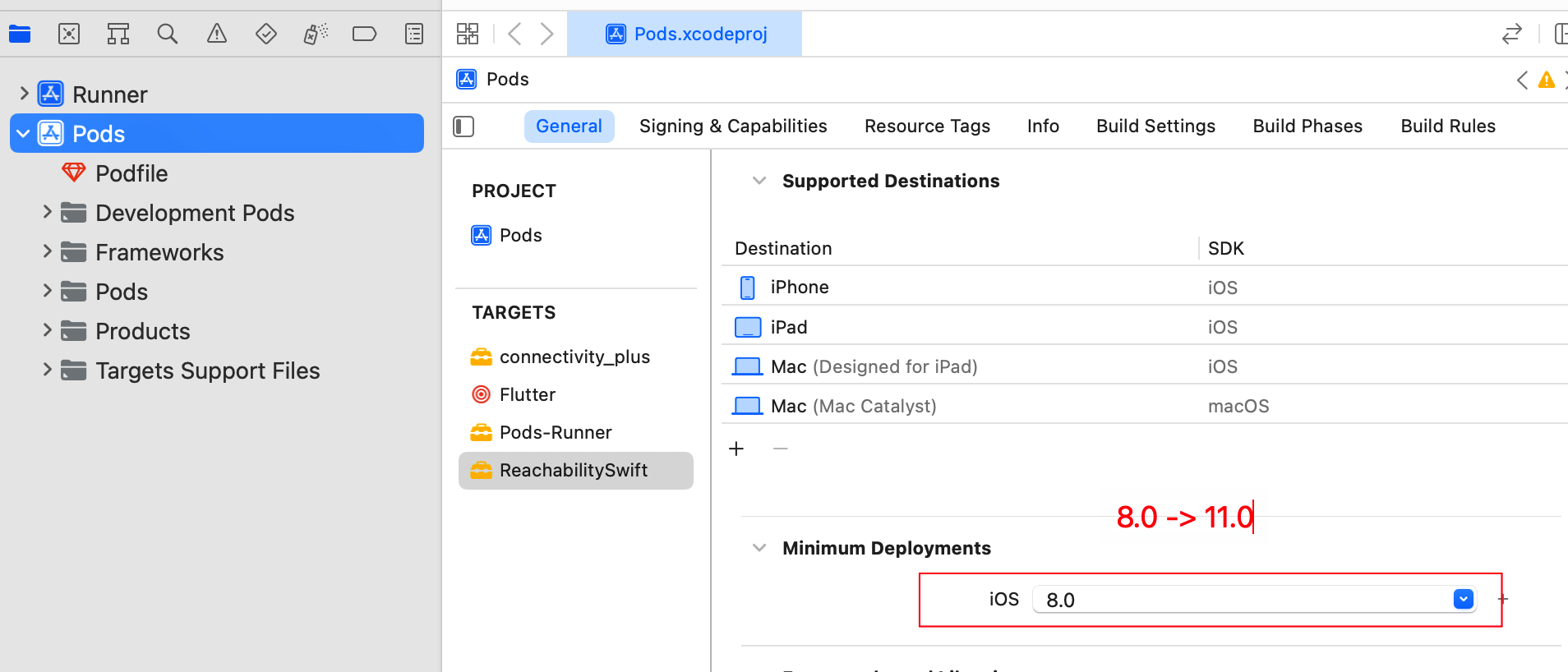The image size is (1568, 672).
Task: Add a destination with plus button
Action: coord(736,449)
